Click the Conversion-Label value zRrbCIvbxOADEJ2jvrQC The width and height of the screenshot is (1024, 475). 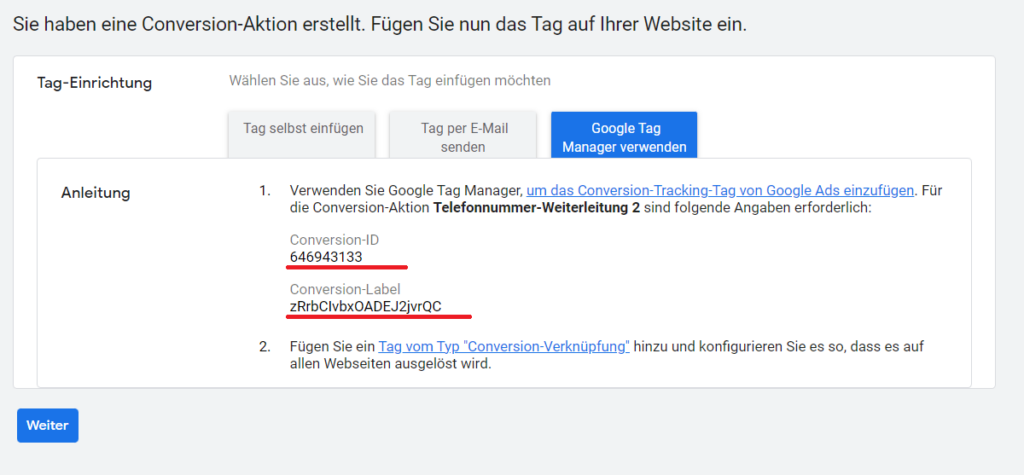coord(366,306)
